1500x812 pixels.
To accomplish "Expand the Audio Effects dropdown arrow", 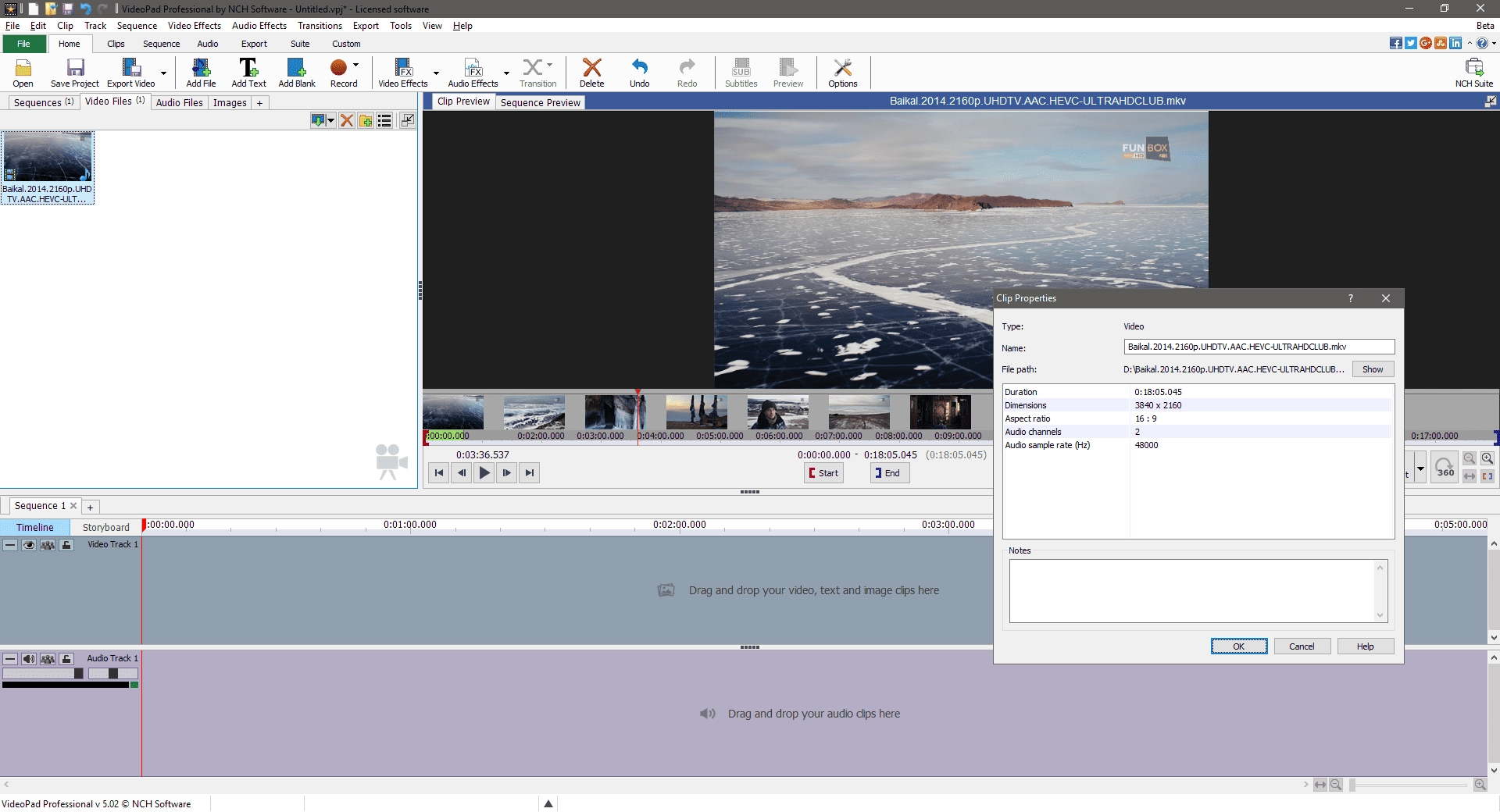I will 506,73.
